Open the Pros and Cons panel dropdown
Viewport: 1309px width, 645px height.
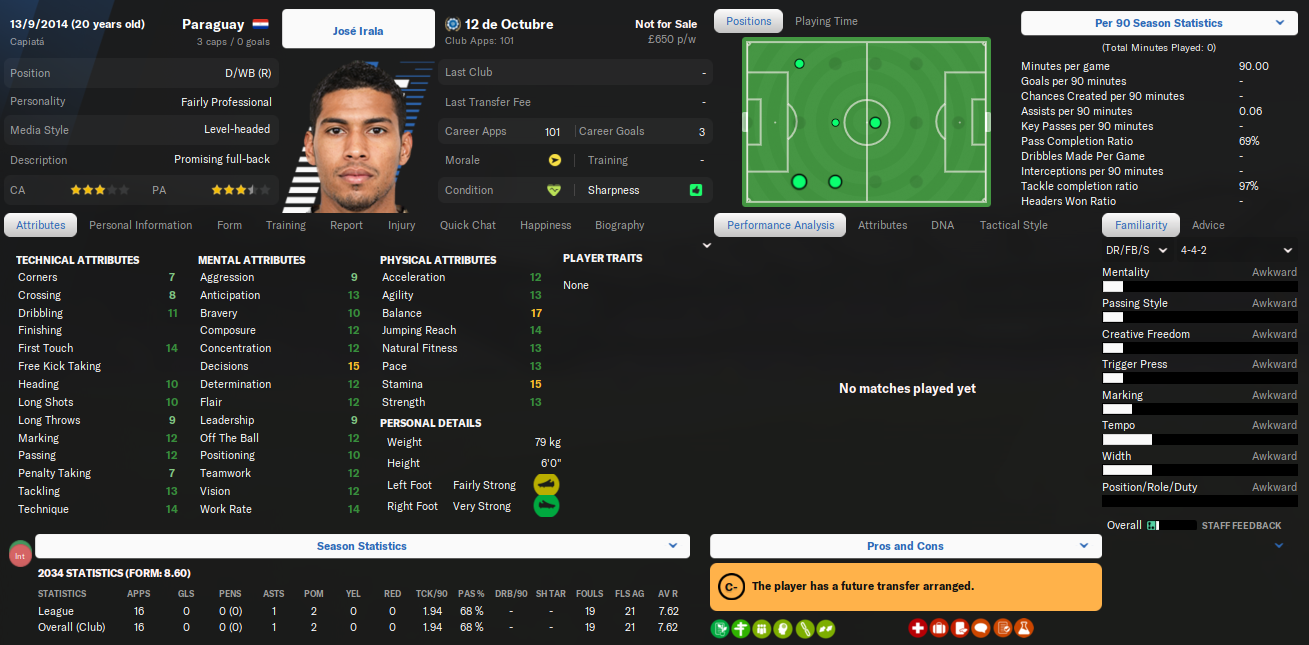pos(905,546)
